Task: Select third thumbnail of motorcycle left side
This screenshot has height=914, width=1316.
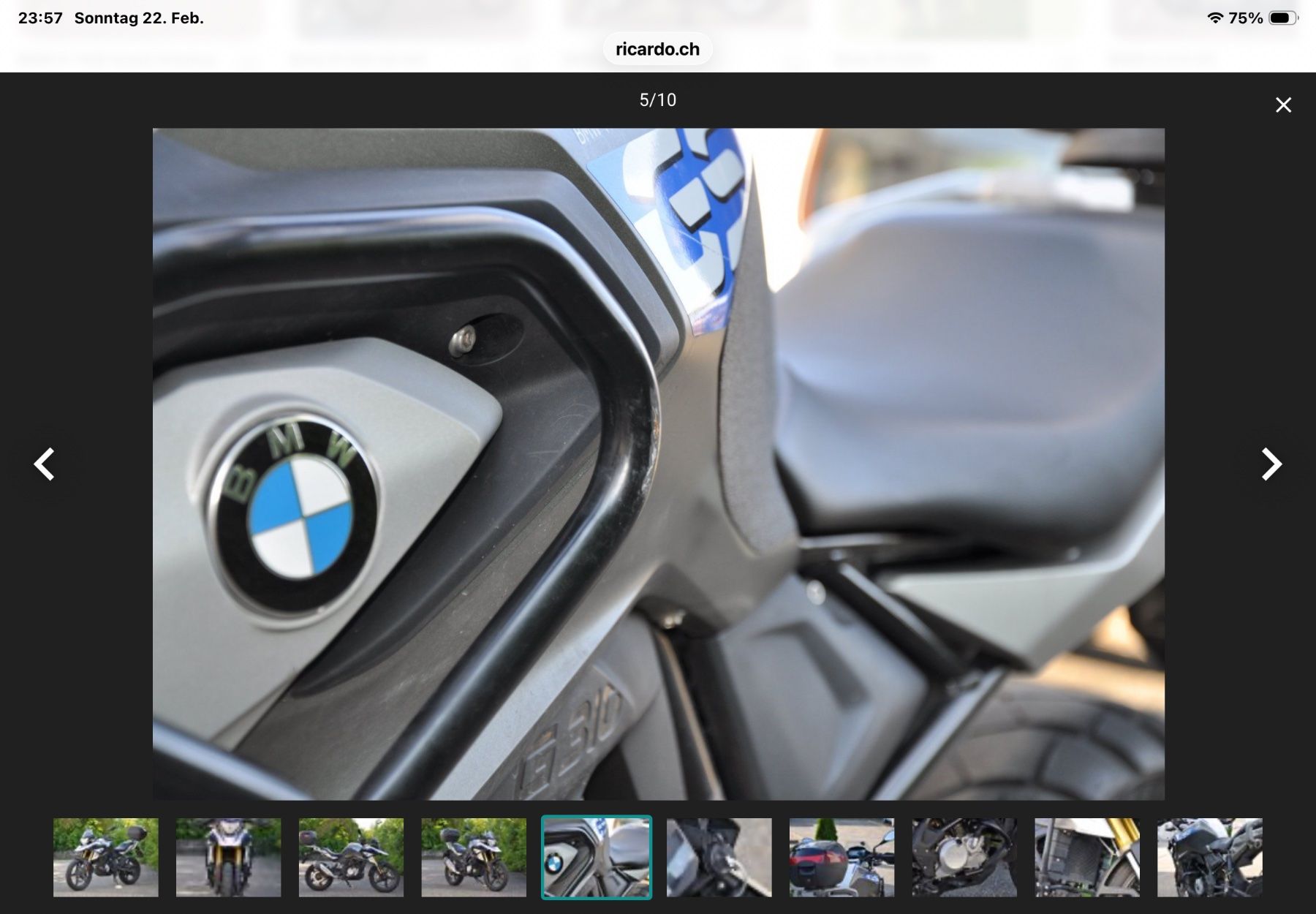Action: [351, 857]
